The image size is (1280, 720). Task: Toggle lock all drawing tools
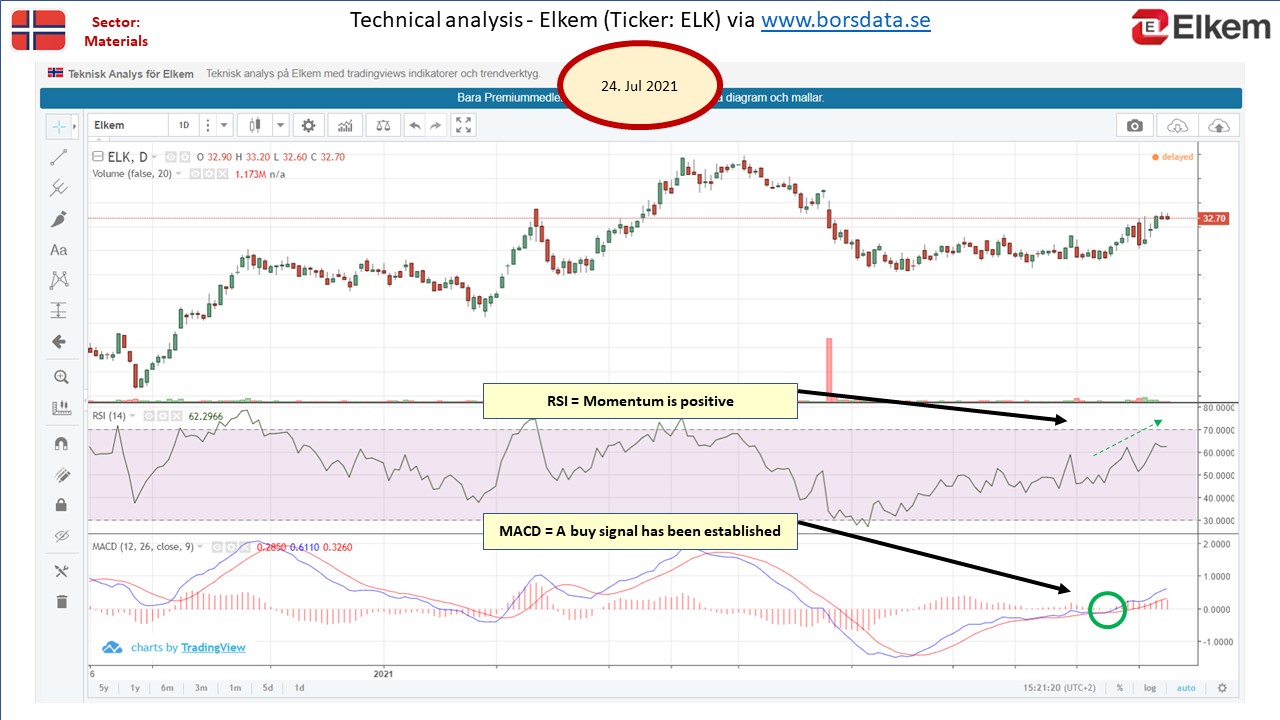(x=61, y=505)
